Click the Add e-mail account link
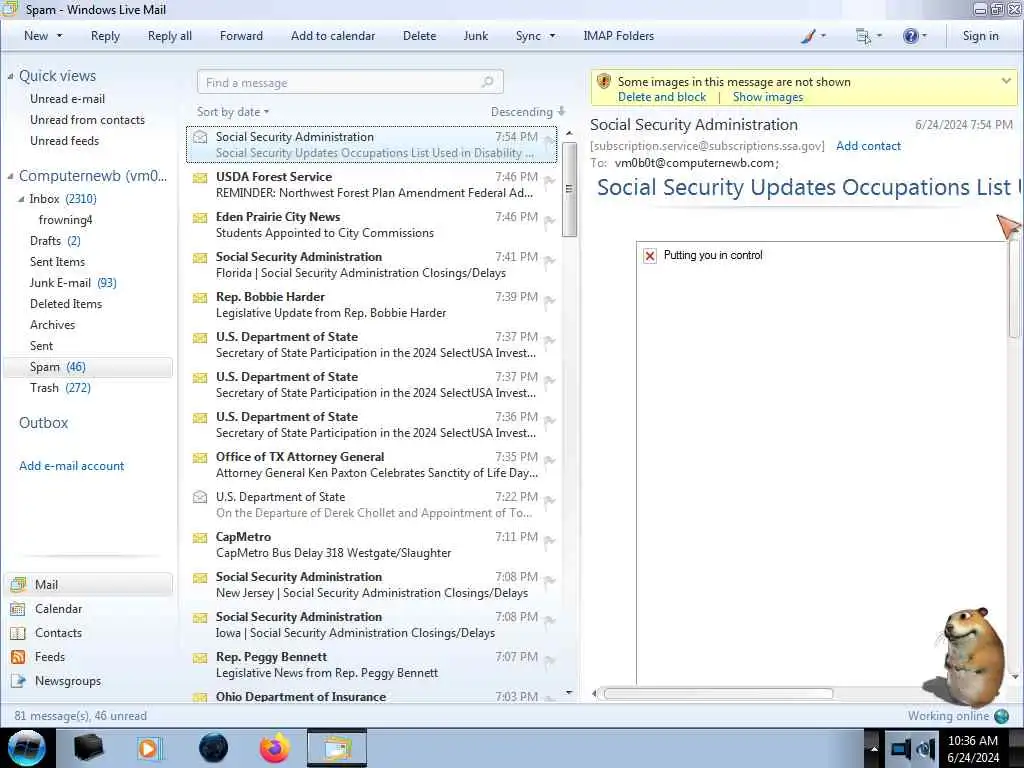Image resolution: width=1024 pixels, height=768 pixels. 71,466
